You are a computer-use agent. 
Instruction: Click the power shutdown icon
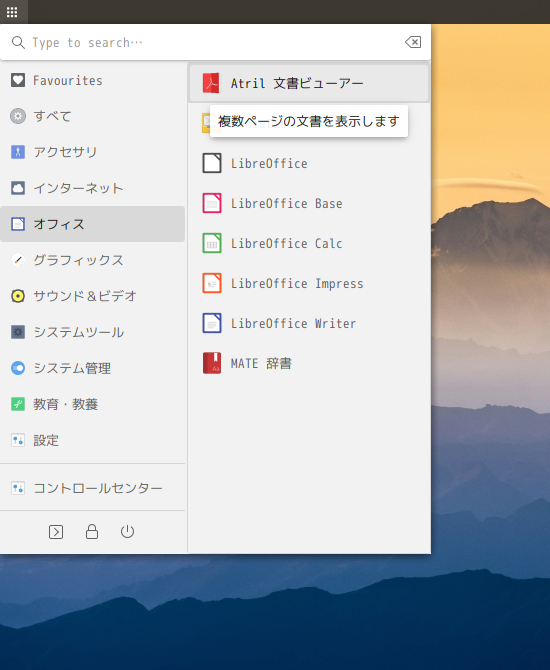pyautogui.click(x=127, y=532)
